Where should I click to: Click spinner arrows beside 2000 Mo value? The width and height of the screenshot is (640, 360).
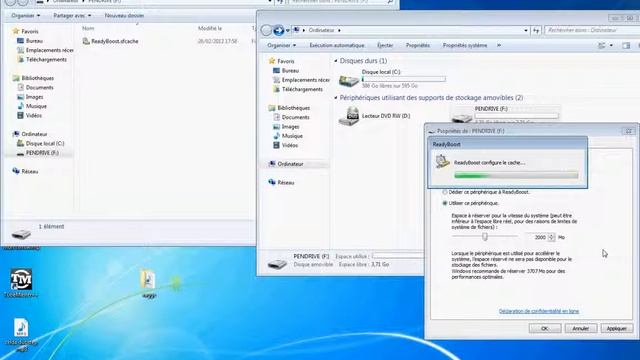click(551, 237)
